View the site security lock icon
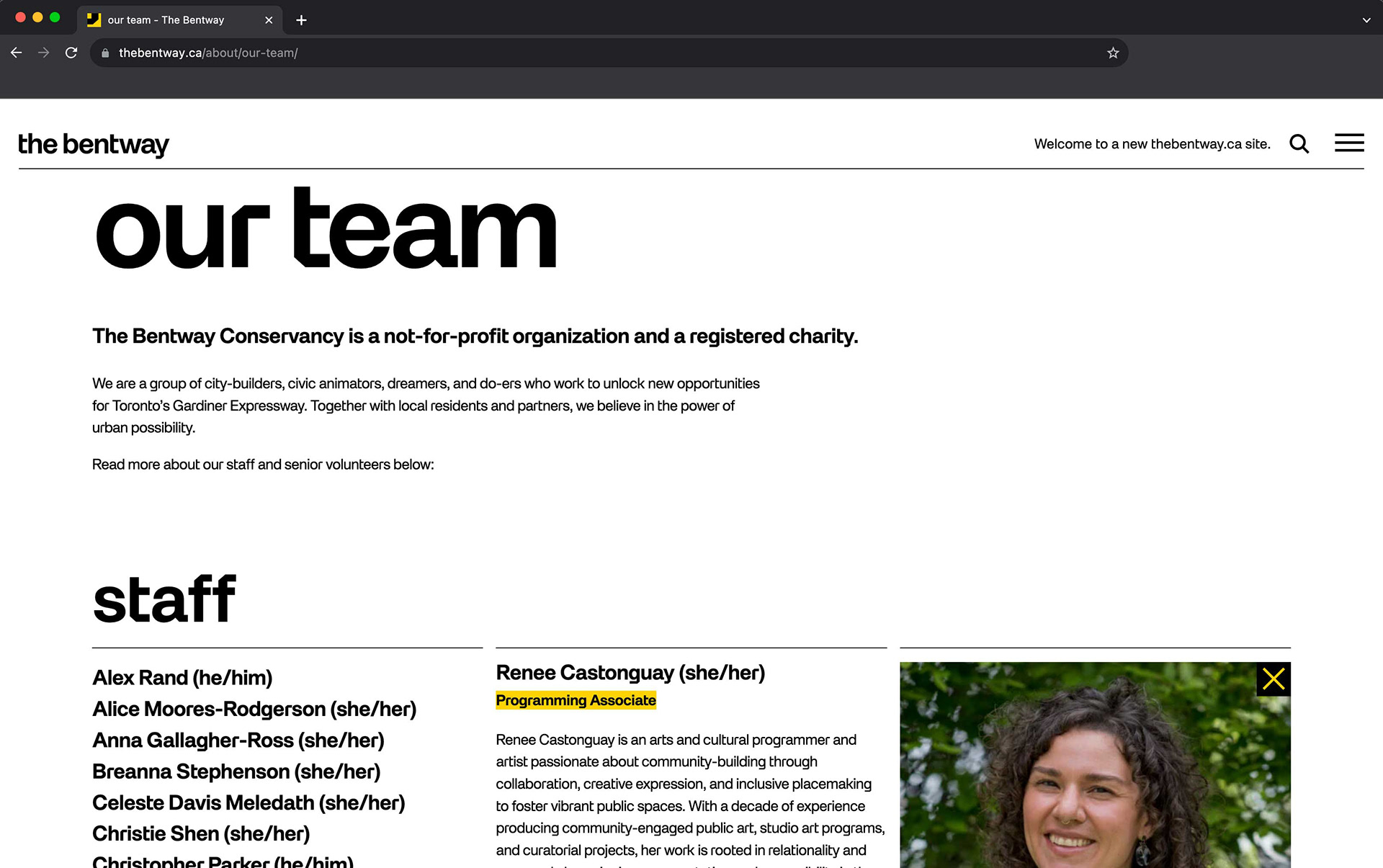1383x868 pixels. point(105,53)
